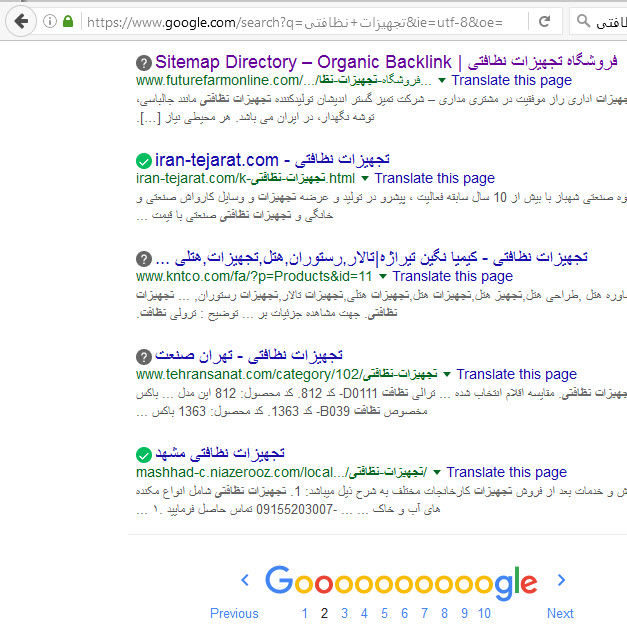The width and height of the screenshot is (627, 631).
Task: Click gray question badge beside Sitemap Directory result
Action: tap(144, 62)
